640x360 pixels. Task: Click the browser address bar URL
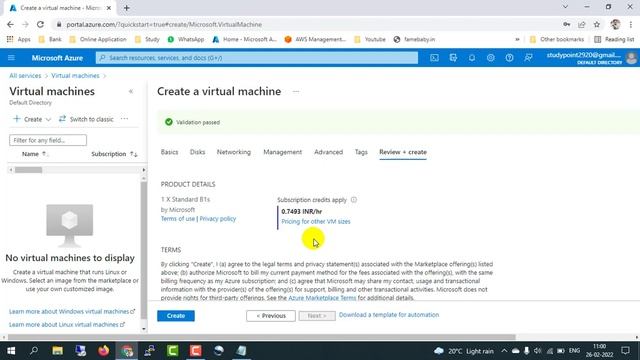tap(164, 24)
